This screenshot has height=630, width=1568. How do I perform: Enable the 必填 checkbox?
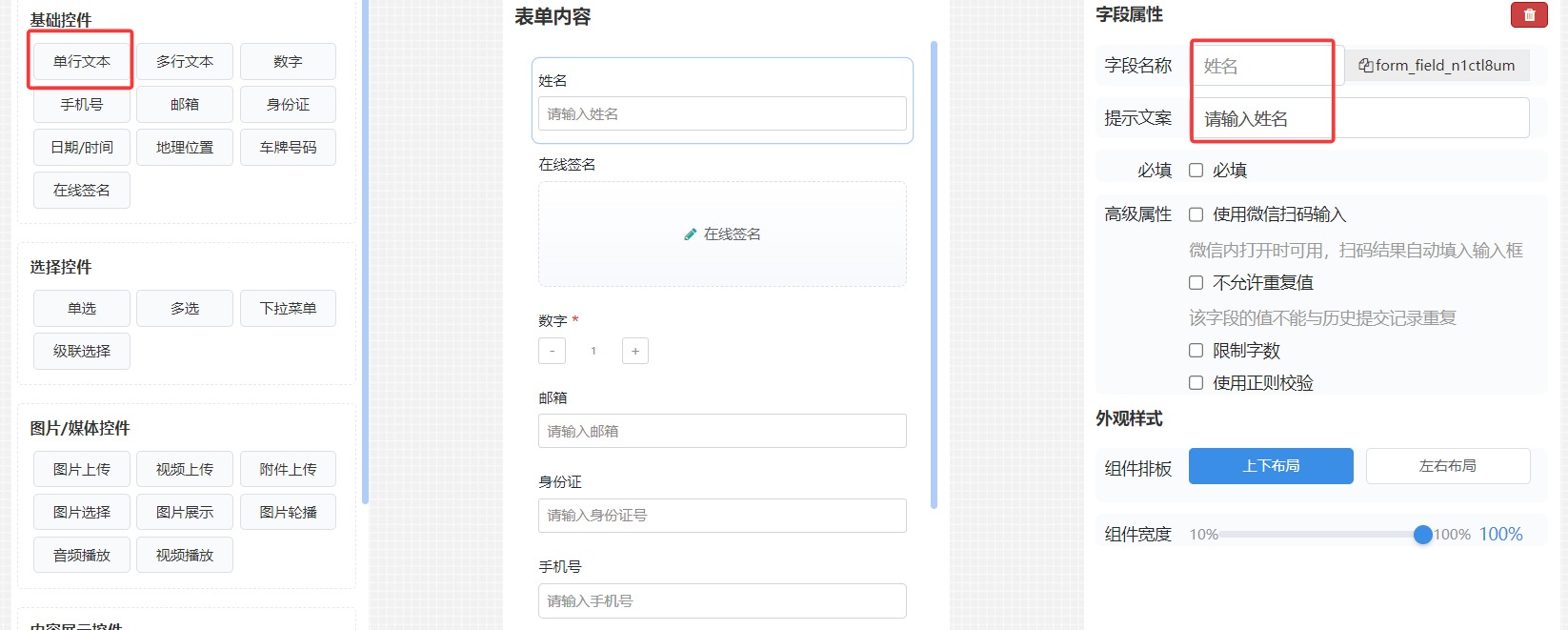click(x=1196, y=170)
